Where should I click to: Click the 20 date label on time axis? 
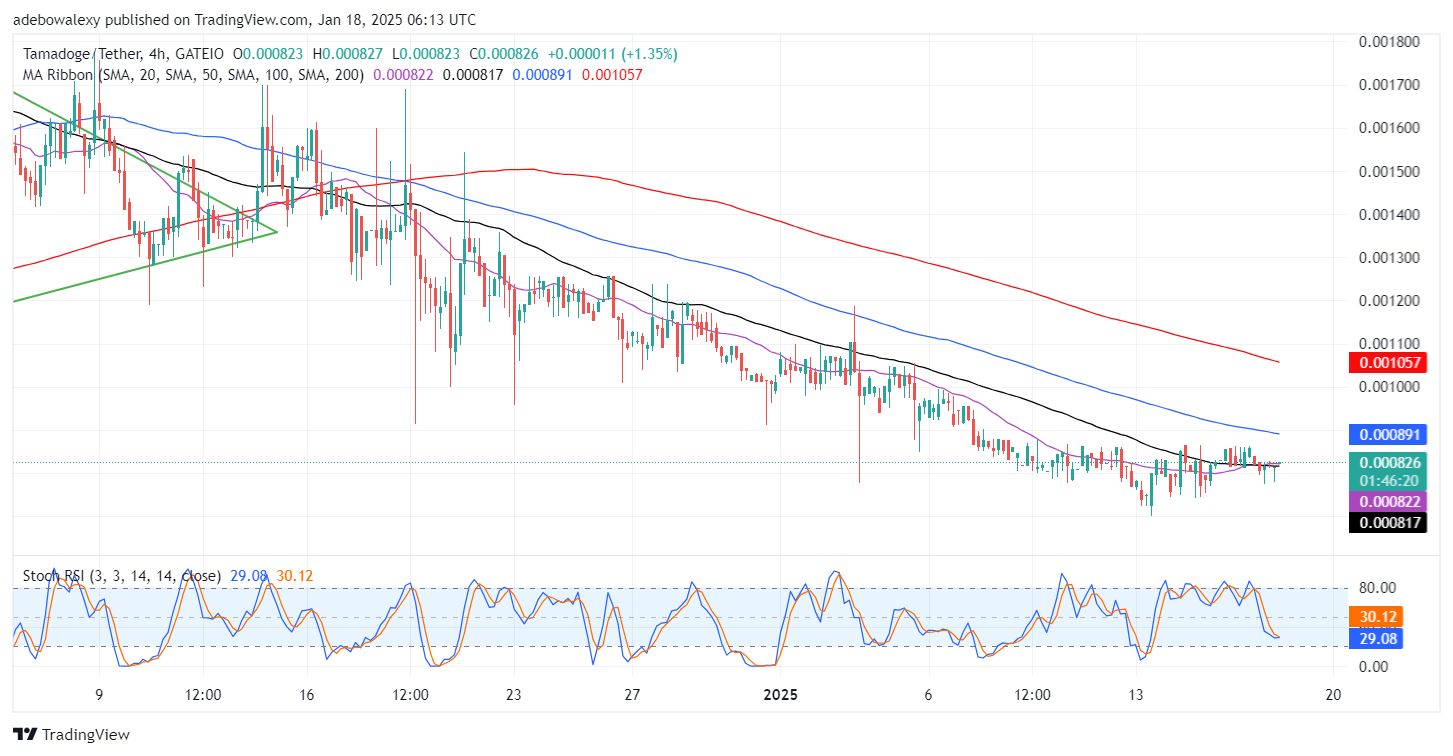point(1332,695)
